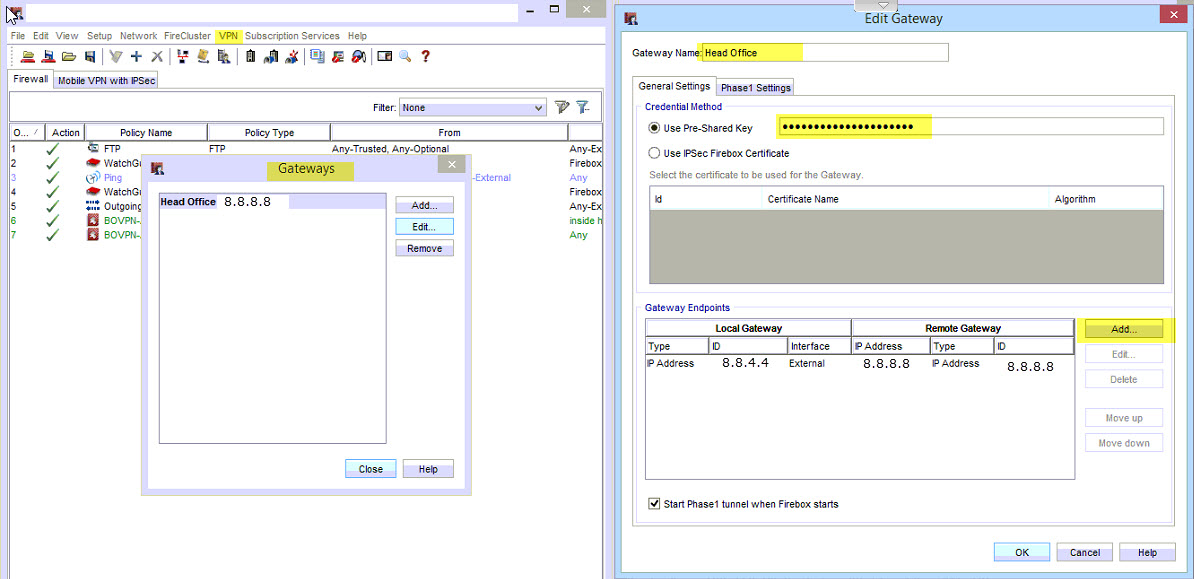Select the General Settings tab
1194x579 pixels.
(674, 86)
